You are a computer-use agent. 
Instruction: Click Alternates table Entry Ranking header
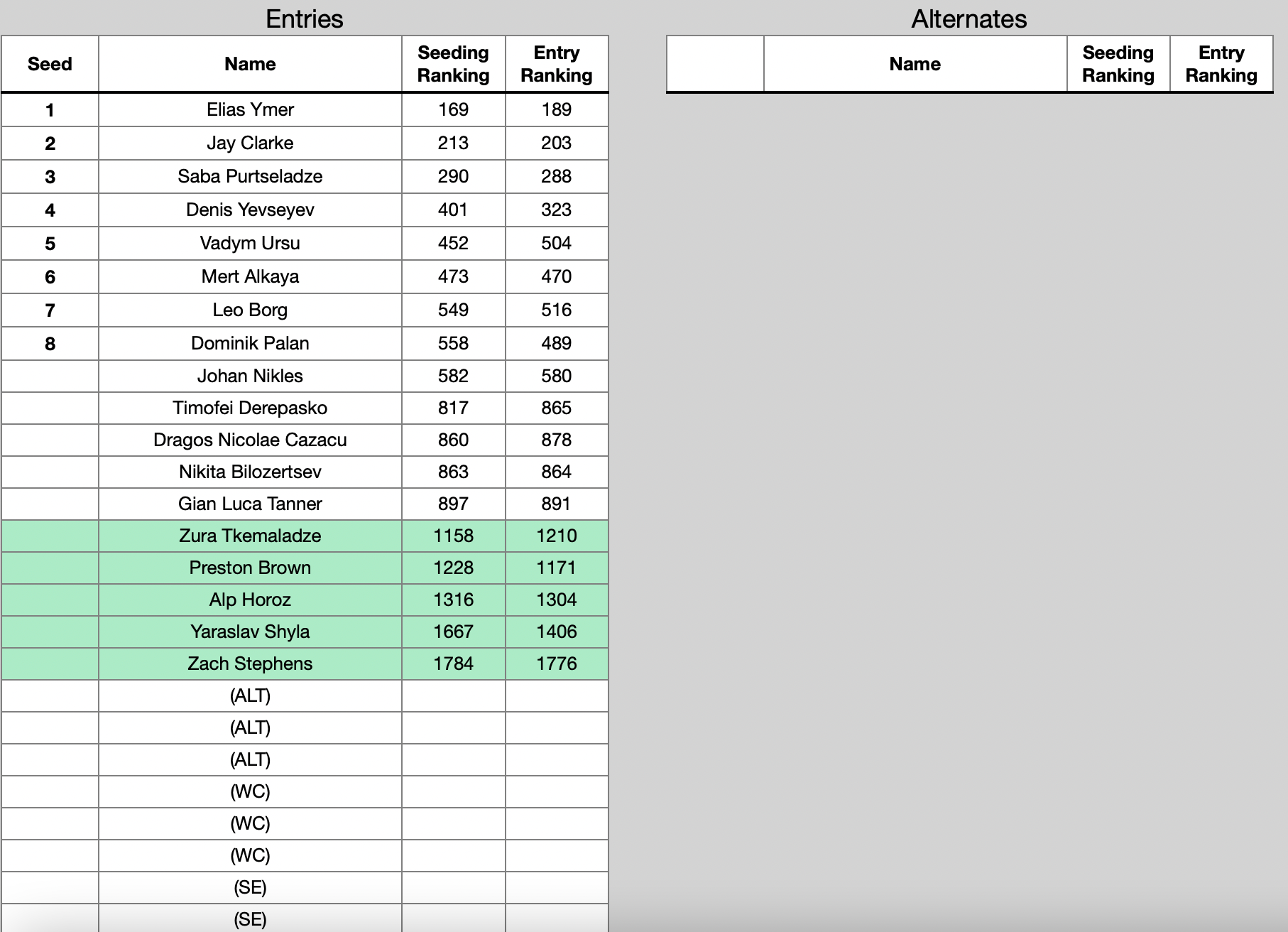pos(1221,64)
